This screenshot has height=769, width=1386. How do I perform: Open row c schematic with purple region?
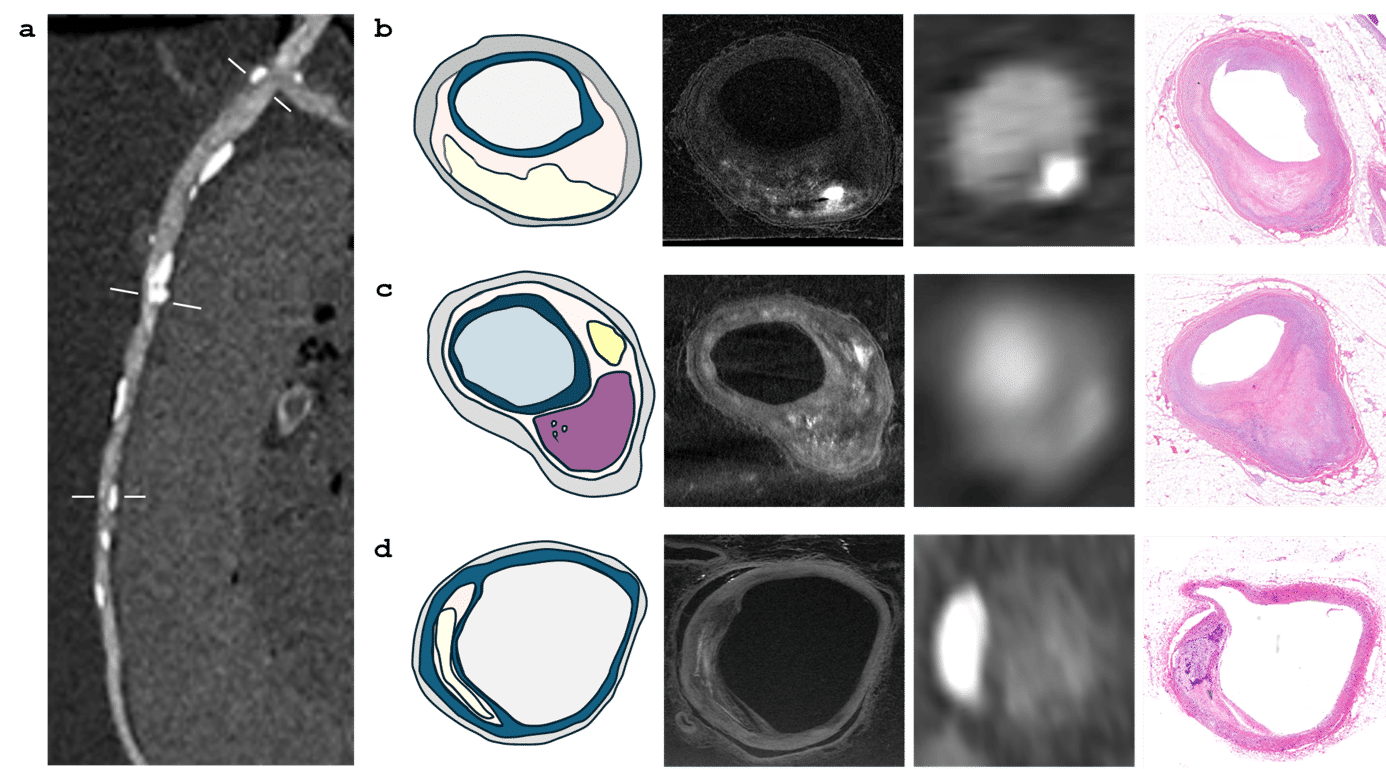(540, 386)
